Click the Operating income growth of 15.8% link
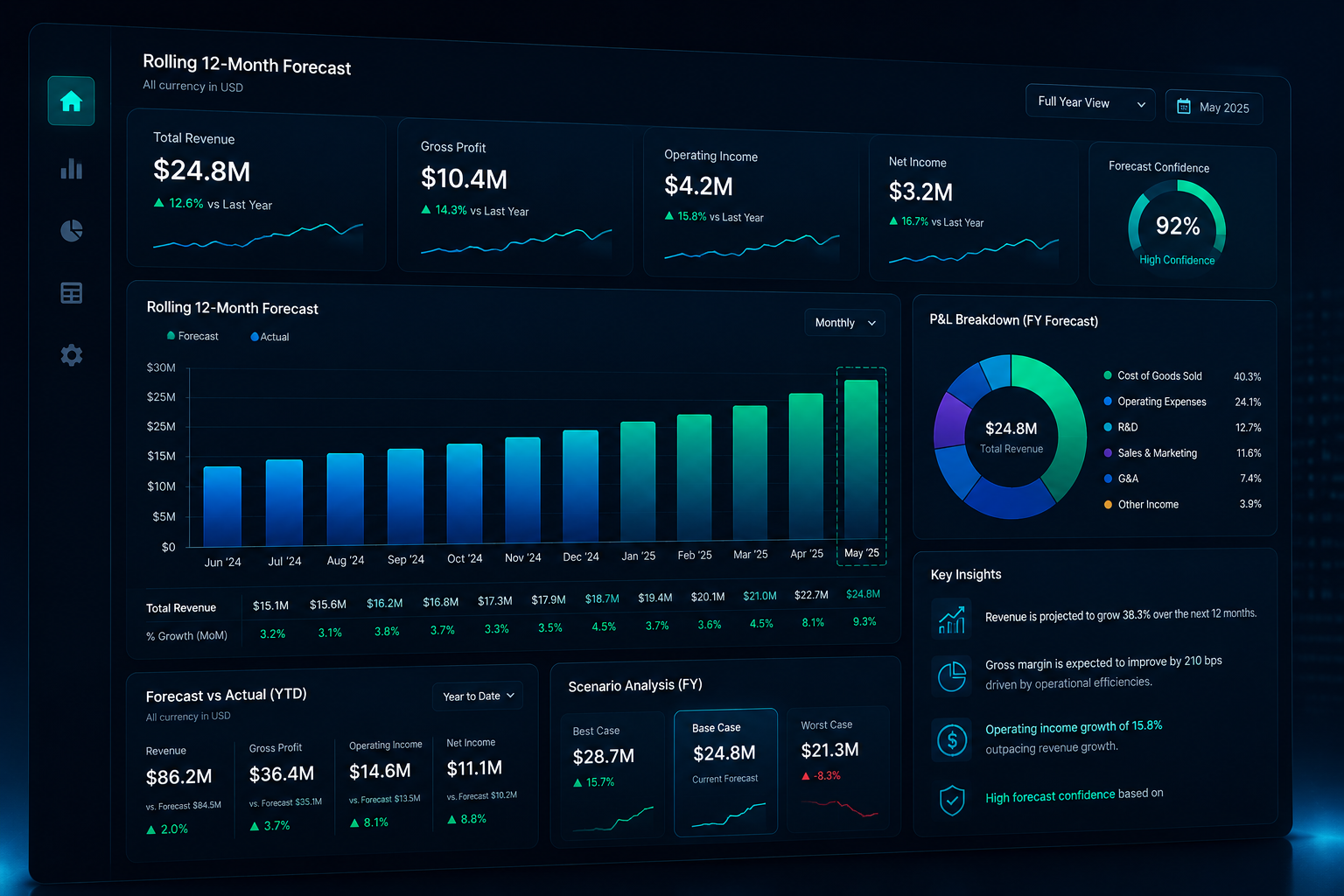 [x=1074, y=727]
